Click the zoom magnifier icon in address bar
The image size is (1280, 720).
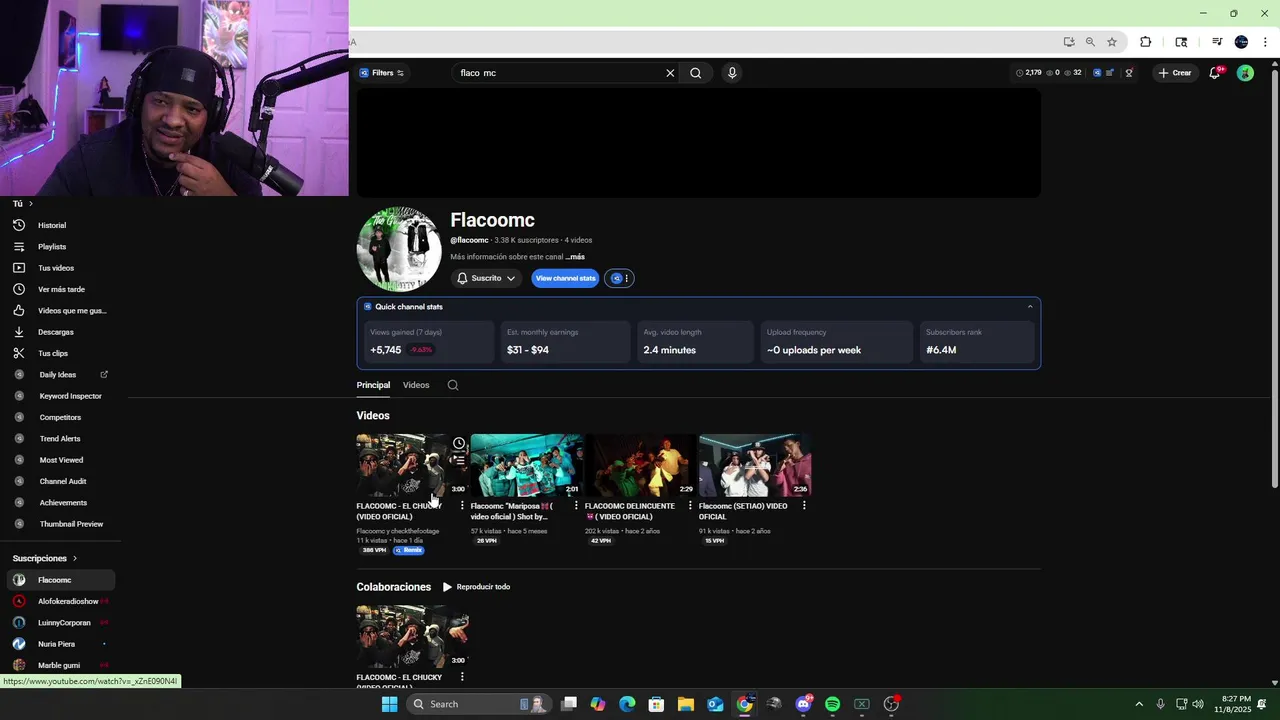point(1090,42)
